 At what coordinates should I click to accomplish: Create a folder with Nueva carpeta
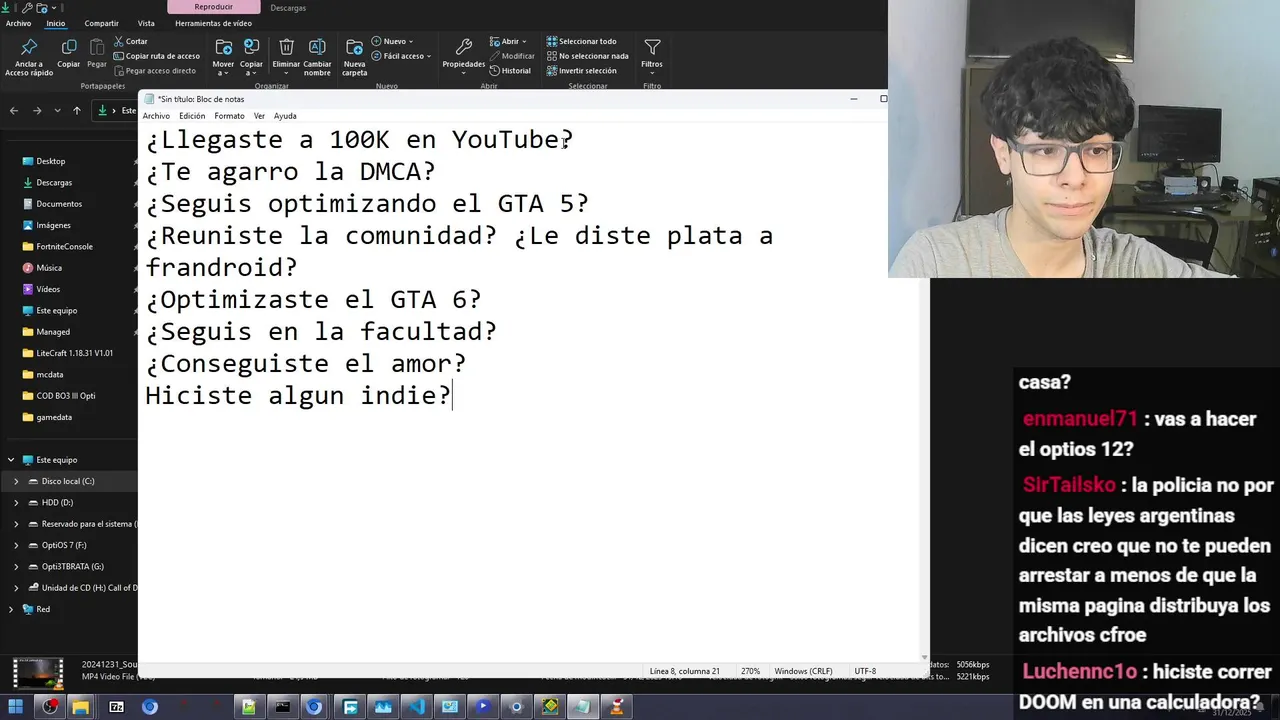pos(355,57)
